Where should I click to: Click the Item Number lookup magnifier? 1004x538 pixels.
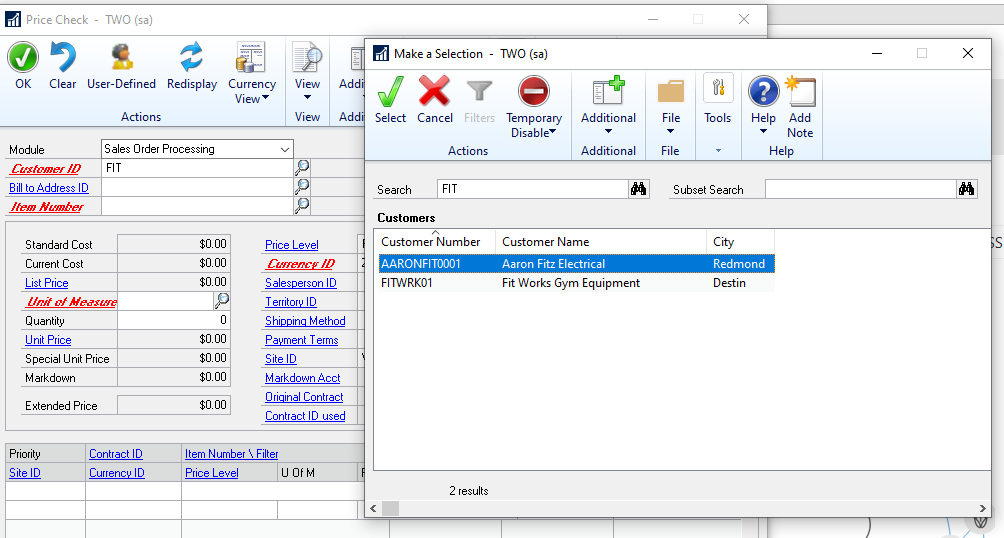(302, 206)
